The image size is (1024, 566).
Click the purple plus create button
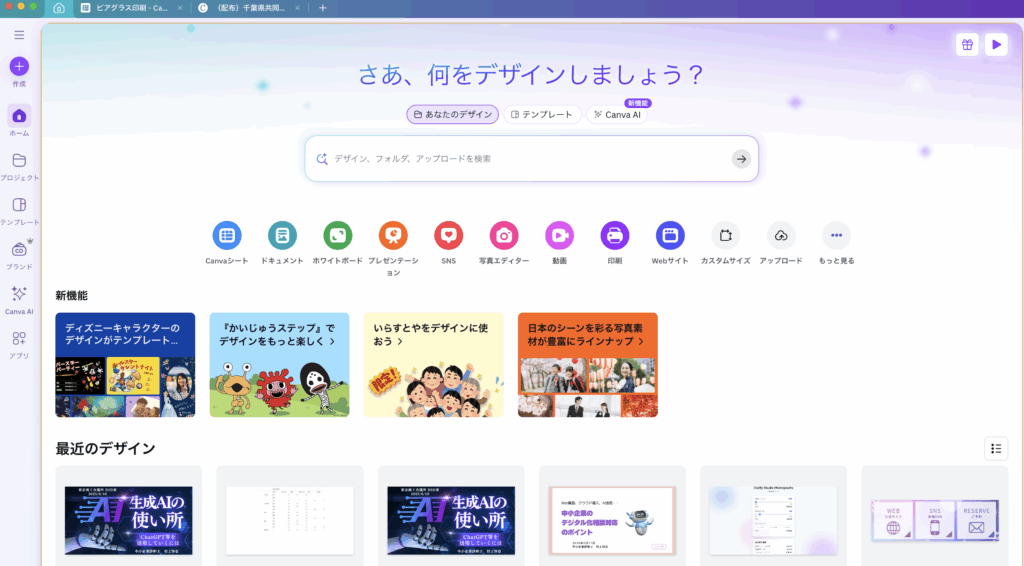tap(19, 66)
